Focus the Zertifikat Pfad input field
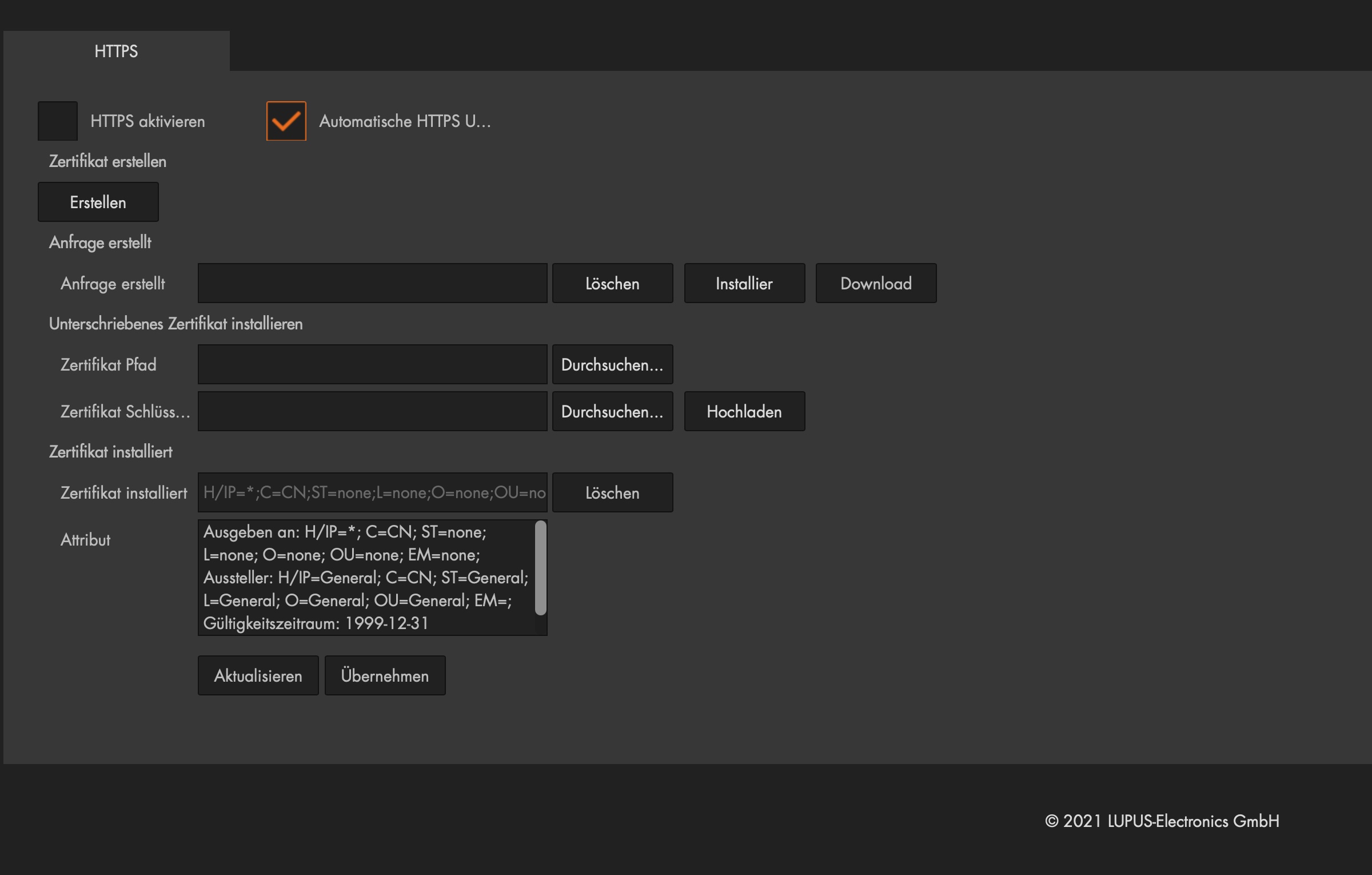Screen dimensions: 1372x875 pyautogui.click(x=372, y=364)
